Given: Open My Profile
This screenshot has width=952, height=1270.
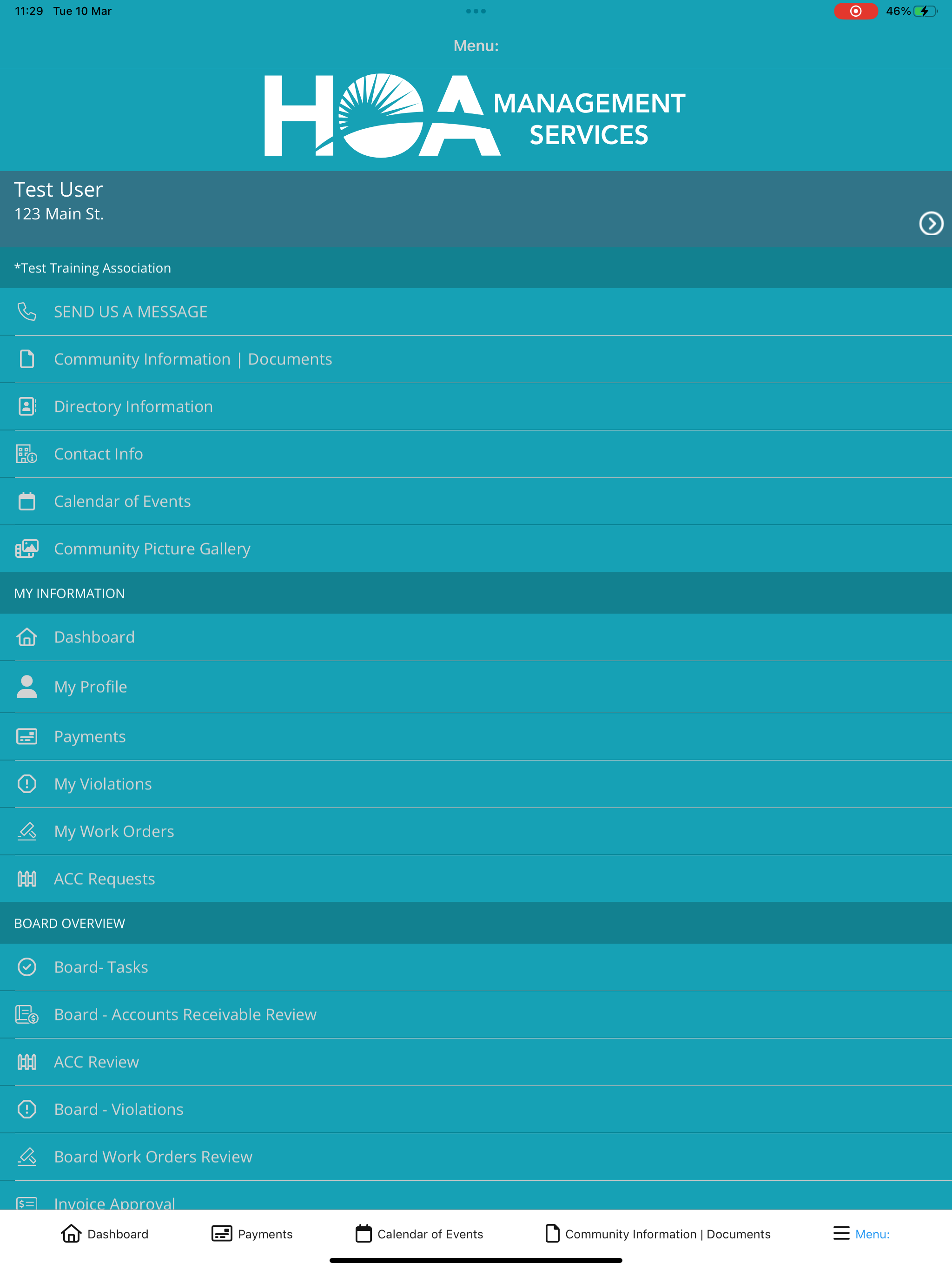Looking at the screenshot, I should pos(476,687).
